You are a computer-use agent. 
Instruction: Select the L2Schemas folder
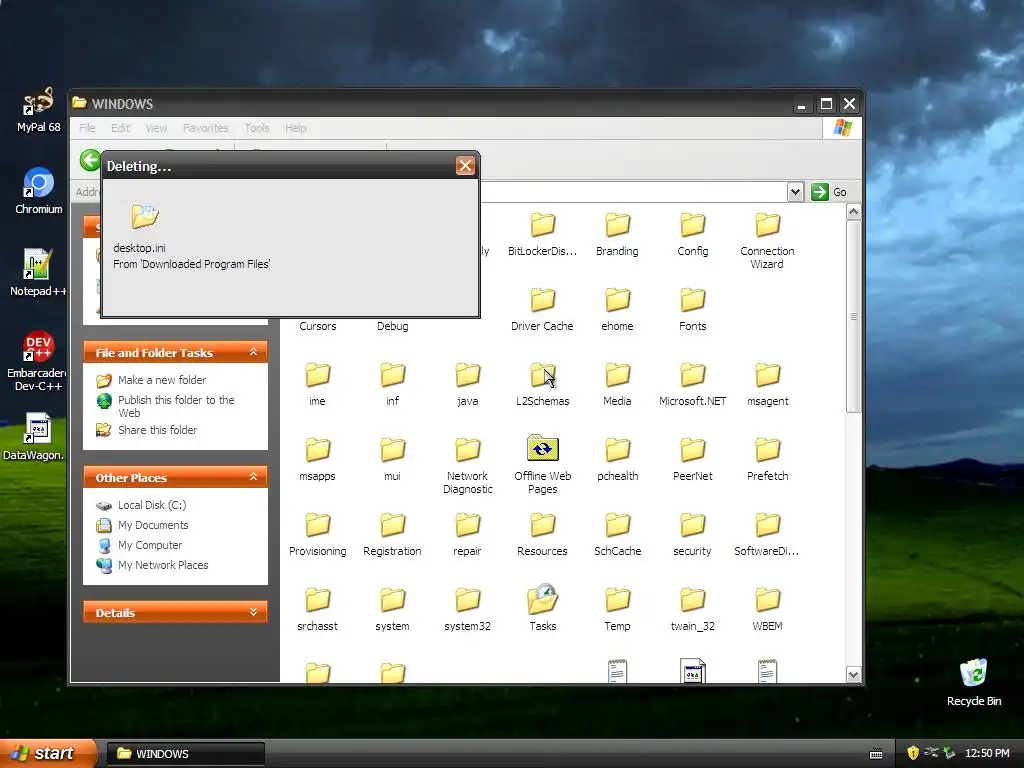(x=542, y=383)
